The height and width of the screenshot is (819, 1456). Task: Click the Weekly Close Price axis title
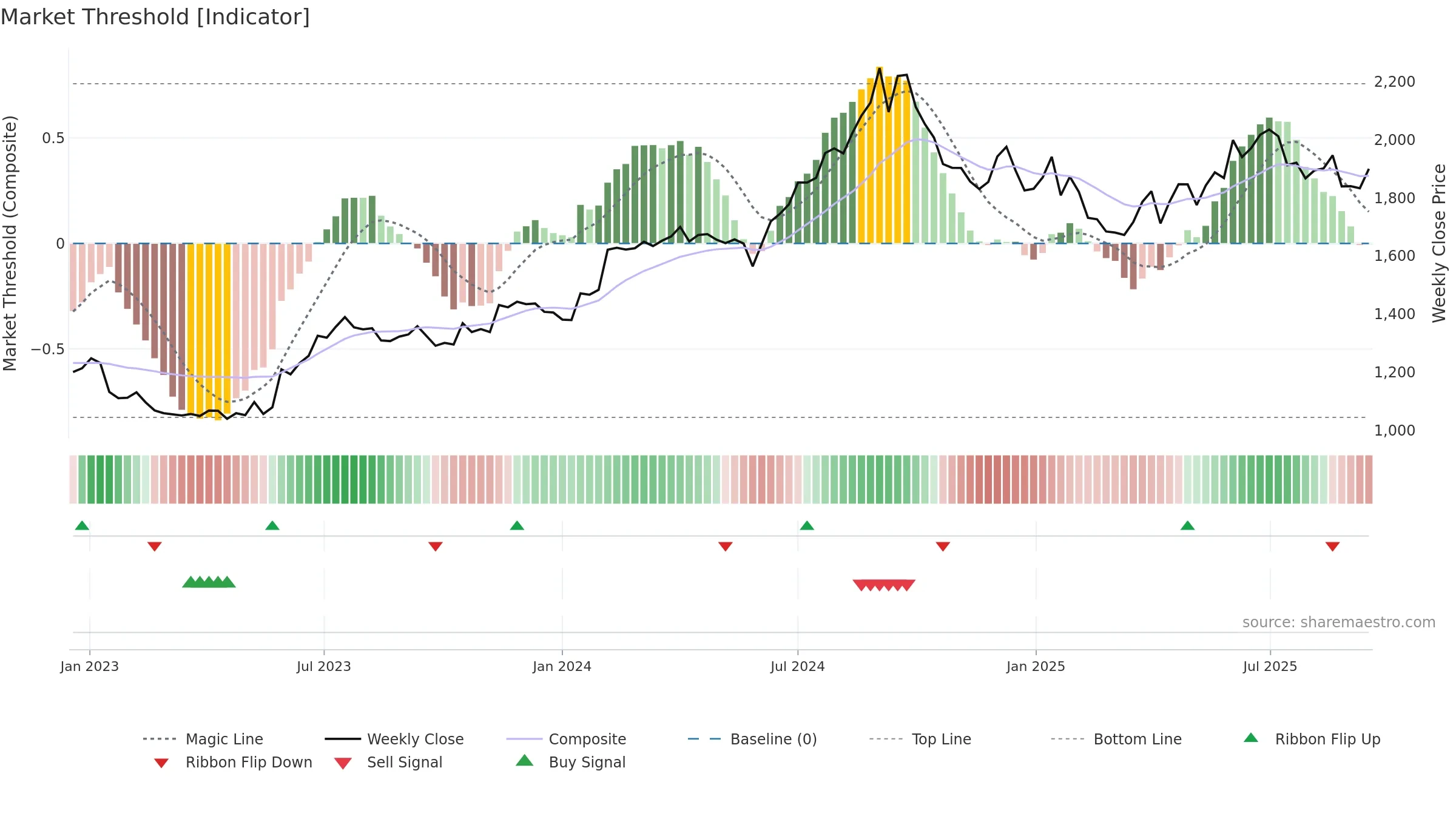(x=1439, y=243)
